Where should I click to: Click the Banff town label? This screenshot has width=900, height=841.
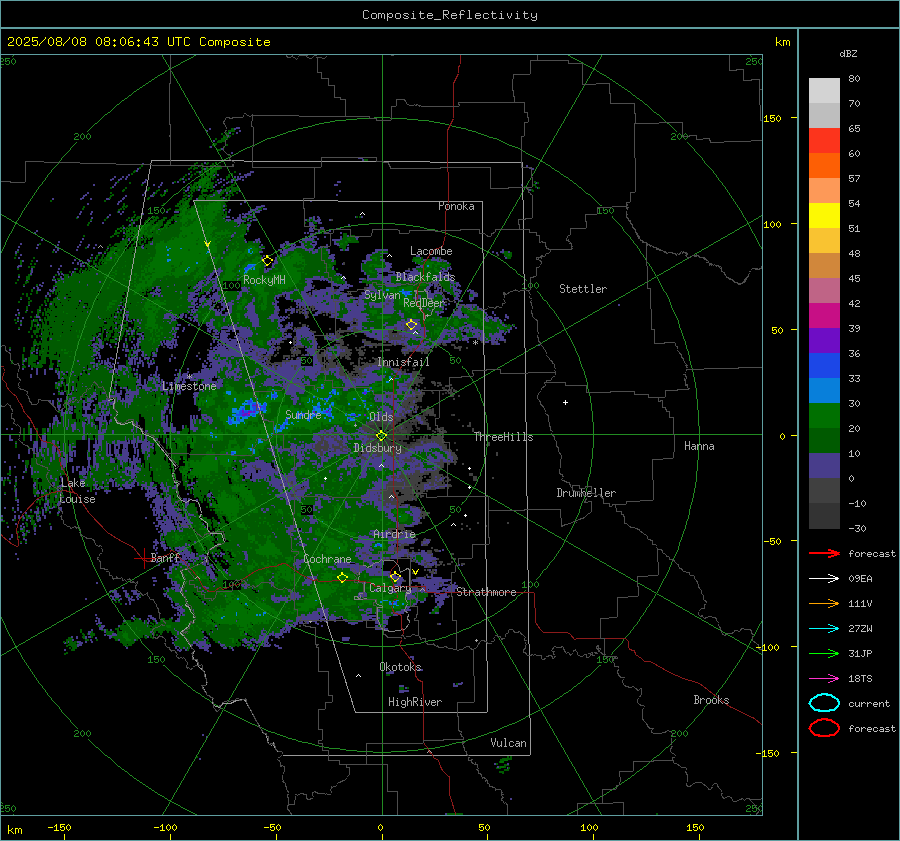pos(165,557)
